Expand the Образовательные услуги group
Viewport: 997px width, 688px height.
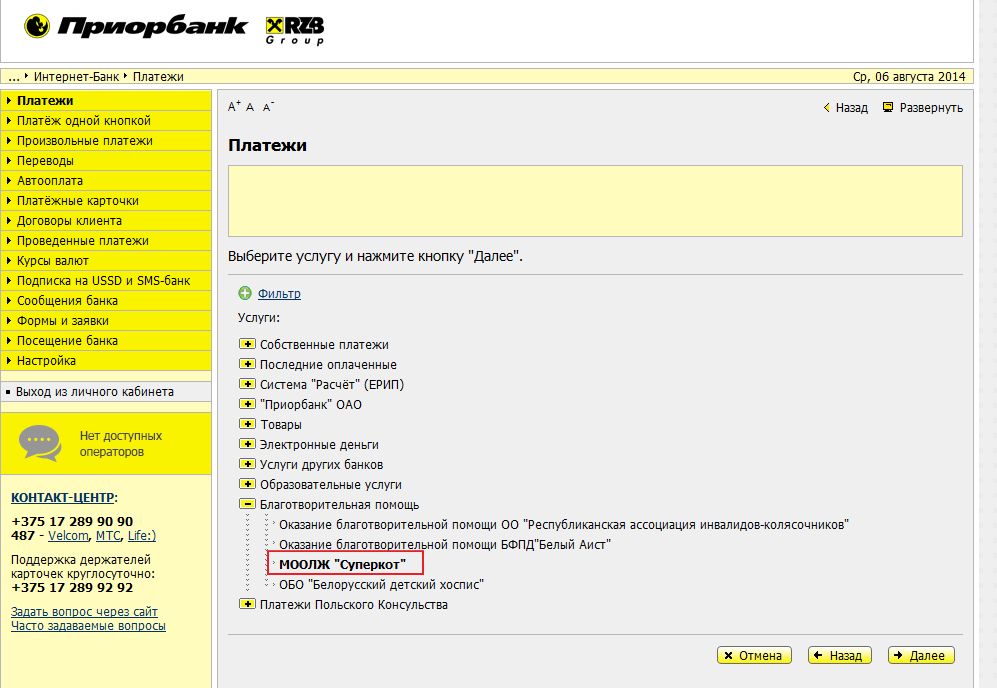click(x=247, y=484)
